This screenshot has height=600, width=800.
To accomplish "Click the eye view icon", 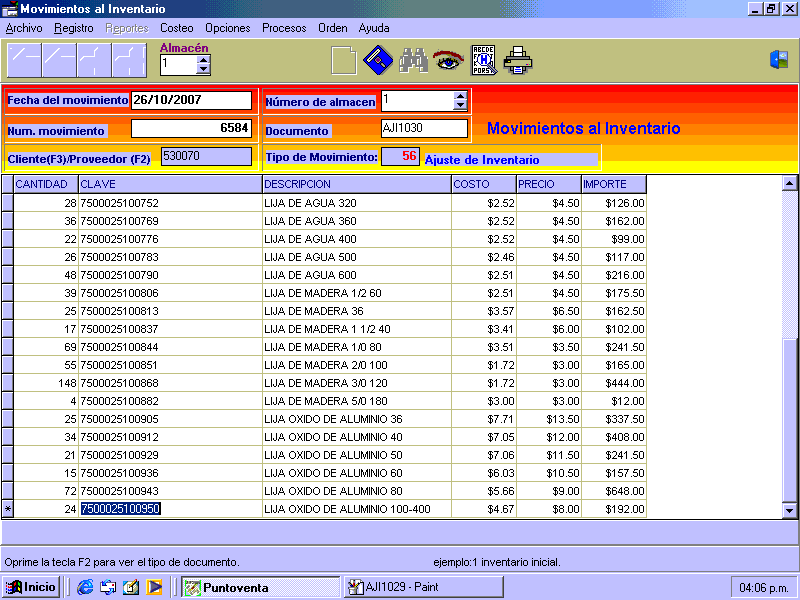I will 448,61.
